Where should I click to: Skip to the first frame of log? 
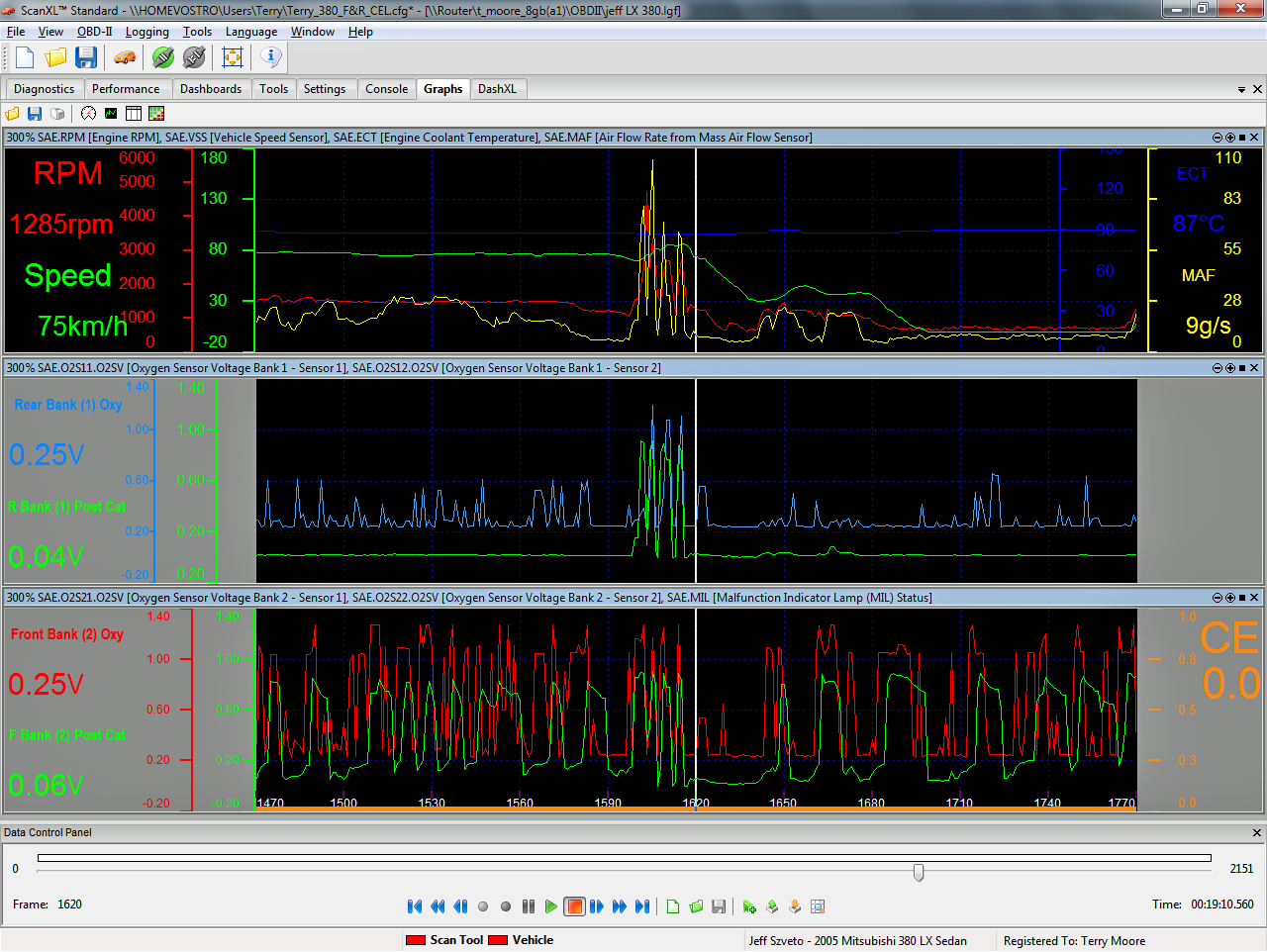[x=415, y=906]
